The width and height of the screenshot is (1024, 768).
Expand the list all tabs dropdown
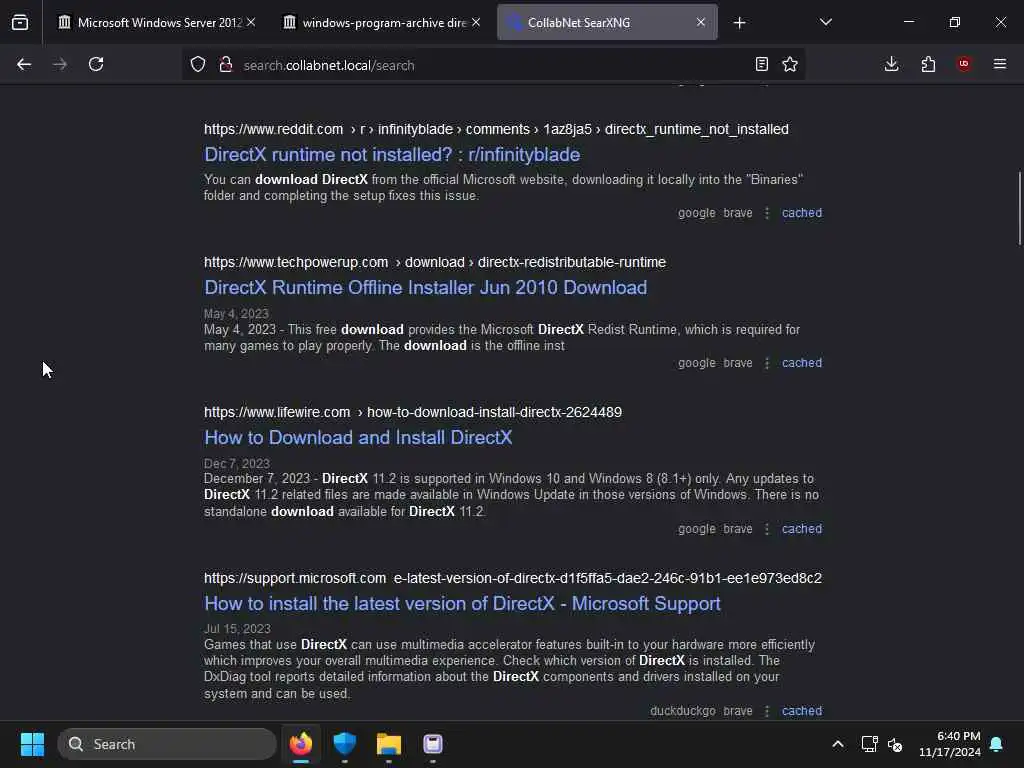[825, 22]
